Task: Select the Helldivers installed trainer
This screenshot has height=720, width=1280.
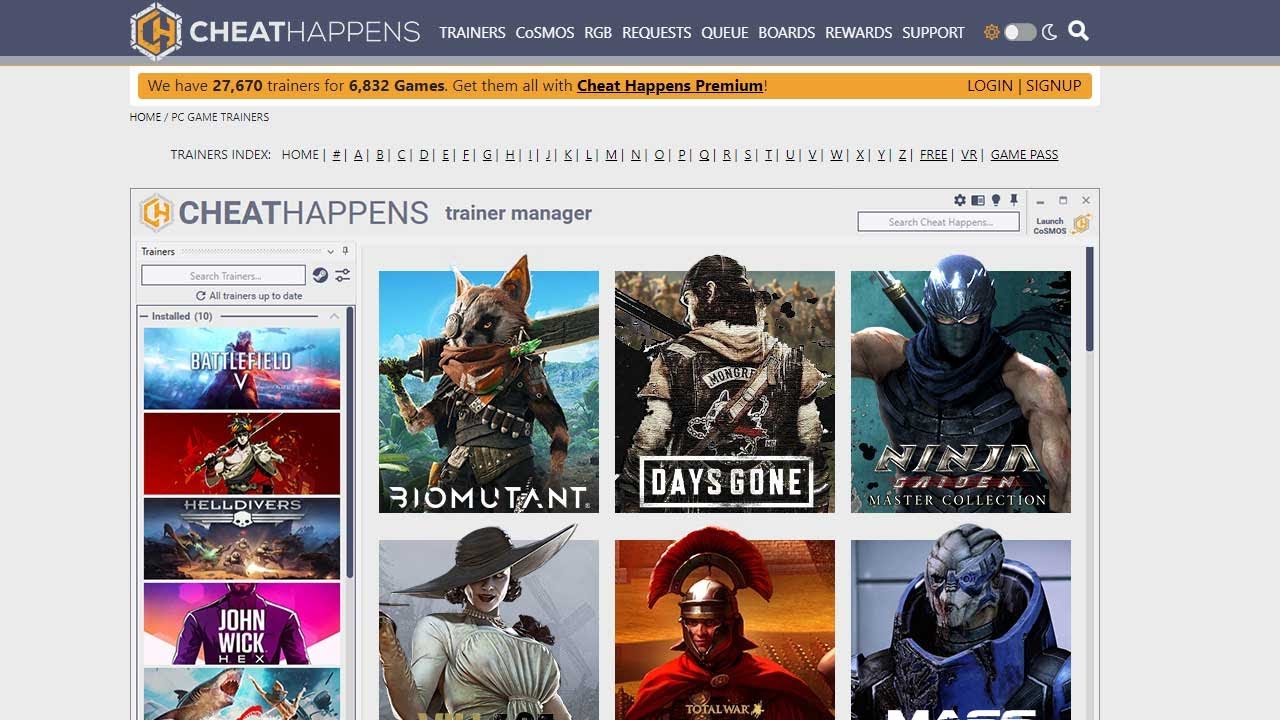Action: [x=242, y=539]
